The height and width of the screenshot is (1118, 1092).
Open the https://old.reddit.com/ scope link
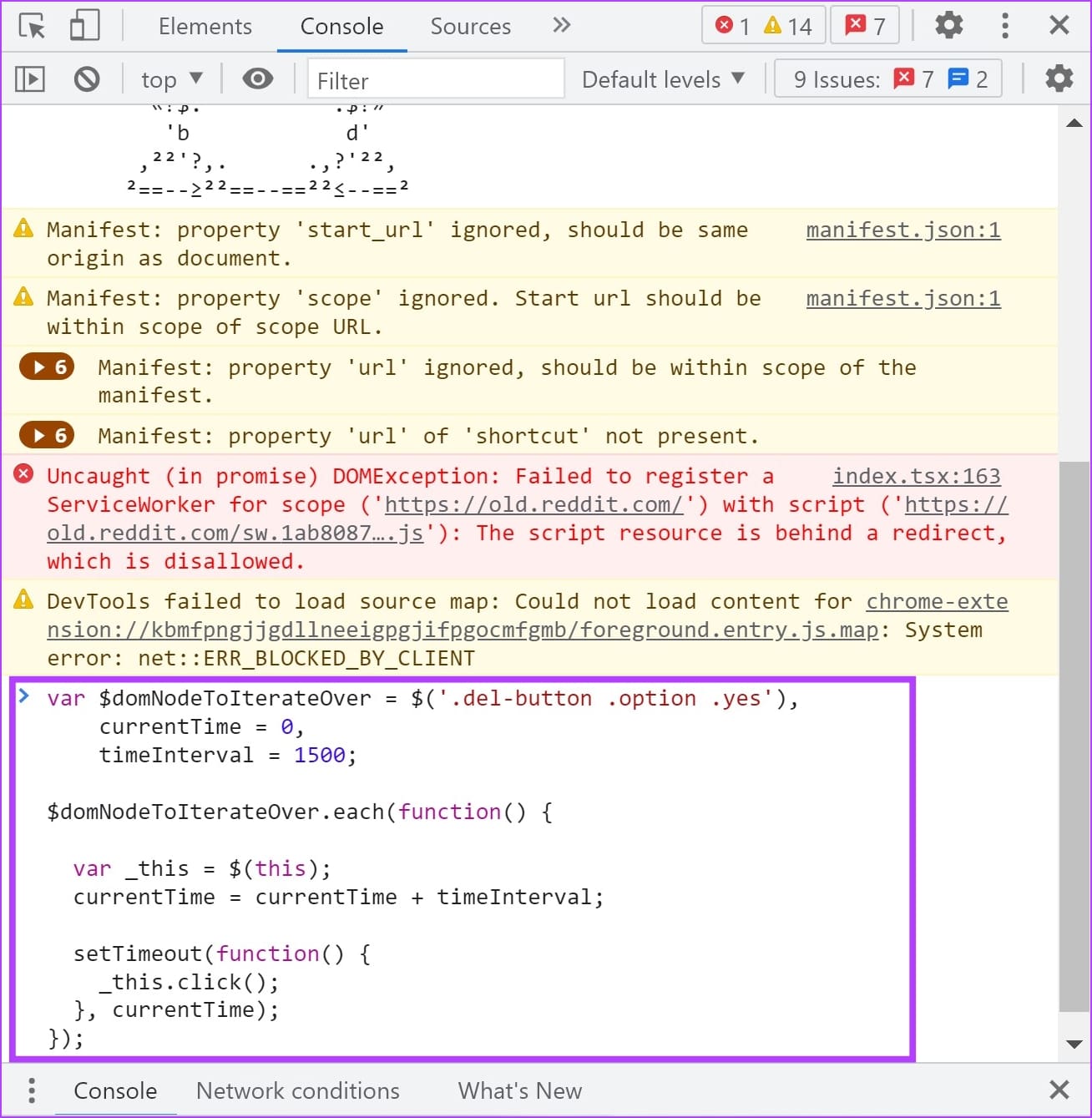pyautogui.click(x=534, y=504)
